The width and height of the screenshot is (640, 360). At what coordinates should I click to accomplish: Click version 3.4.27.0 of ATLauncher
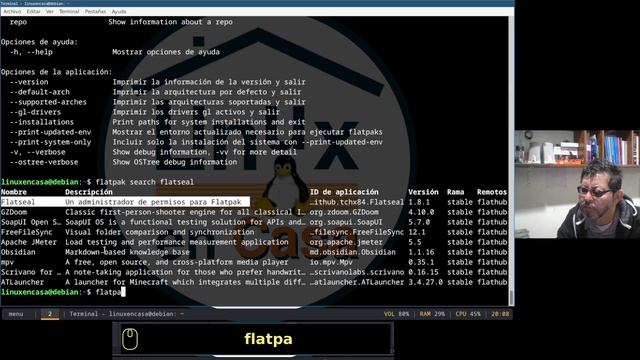pos(425,282)
